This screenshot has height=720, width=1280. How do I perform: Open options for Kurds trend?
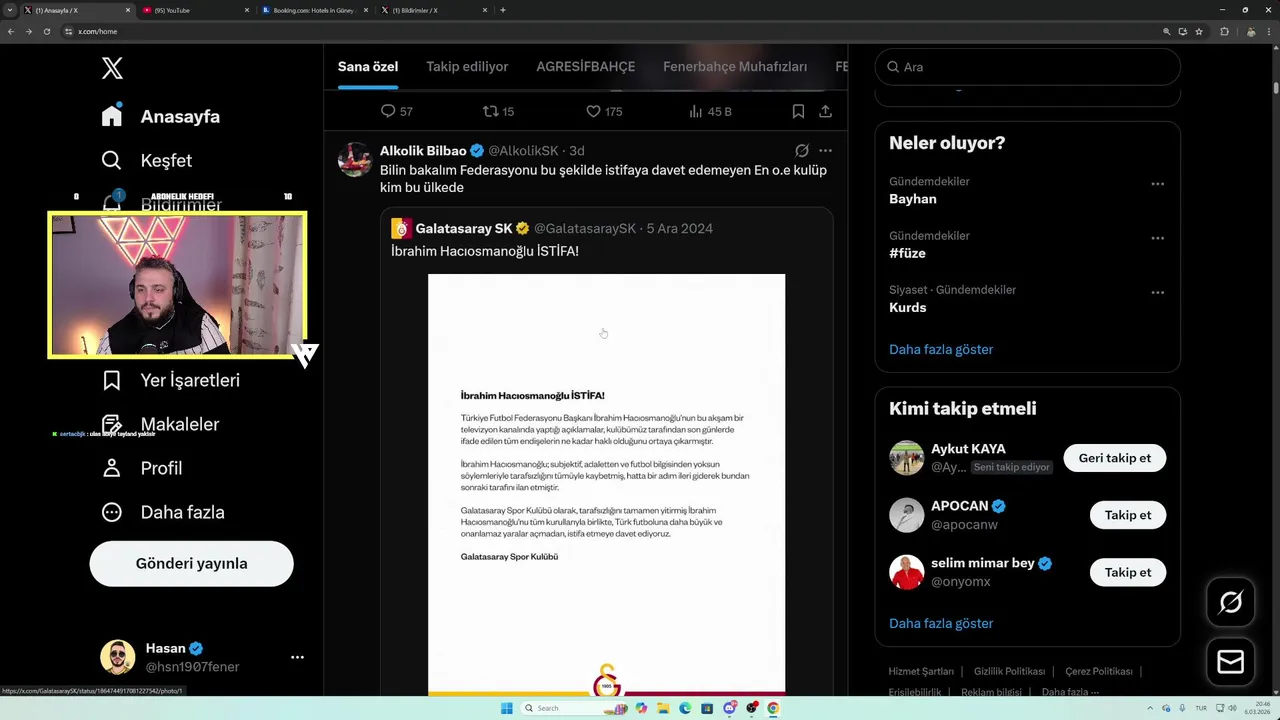pos(1157,292)
